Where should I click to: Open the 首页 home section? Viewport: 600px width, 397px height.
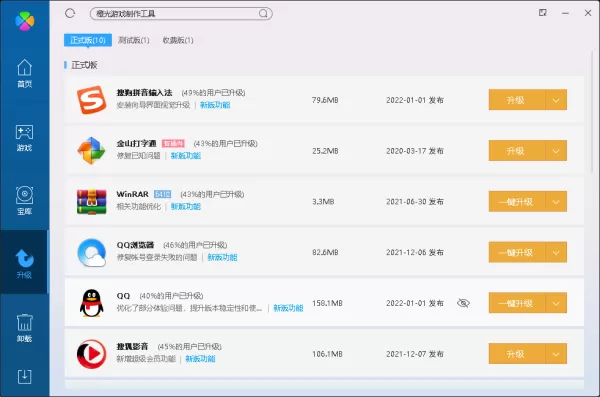point(24,73)
